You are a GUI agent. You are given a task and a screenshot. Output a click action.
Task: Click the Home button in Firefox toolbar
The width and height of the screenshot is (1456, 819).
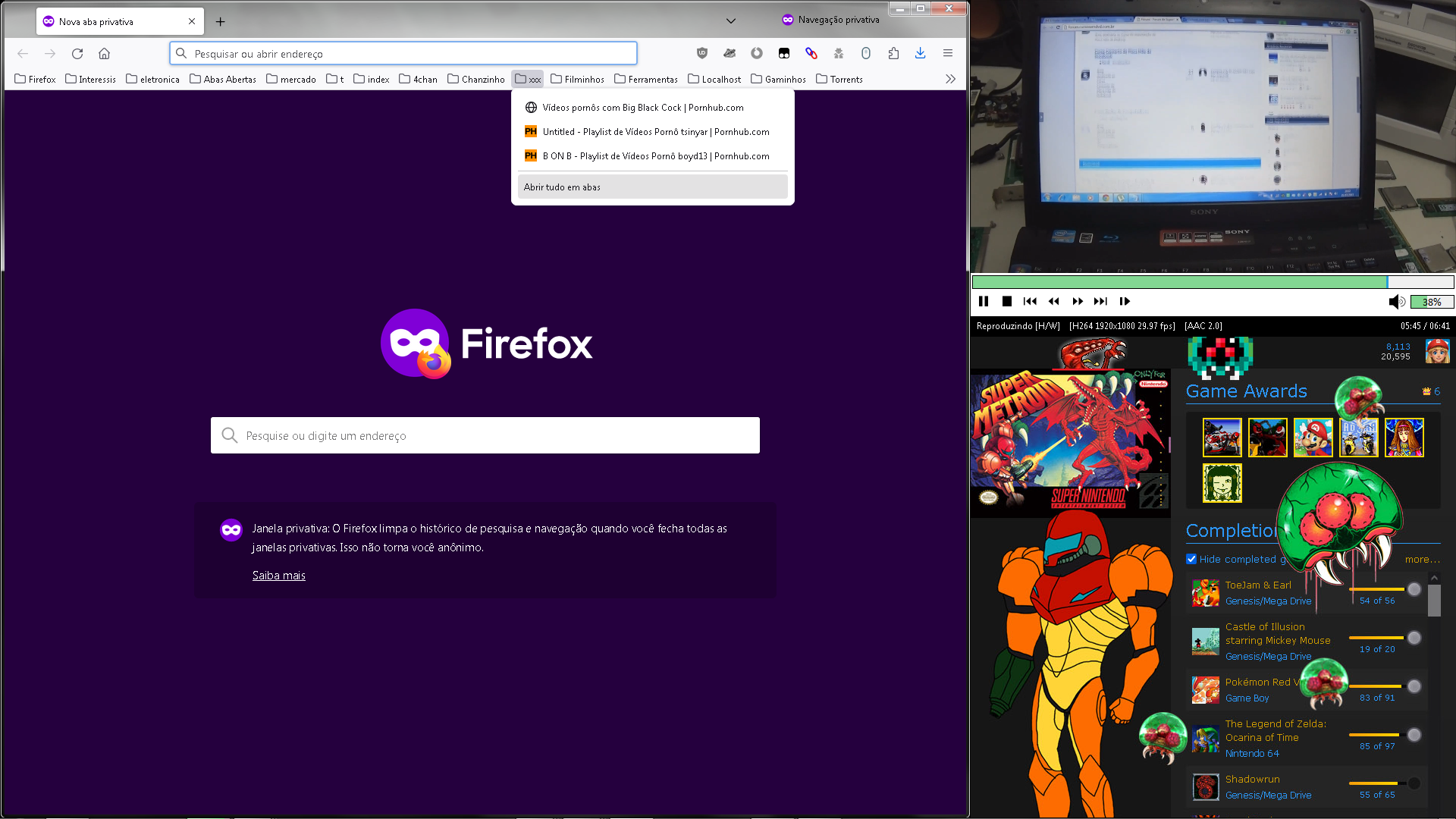(105, 53)
